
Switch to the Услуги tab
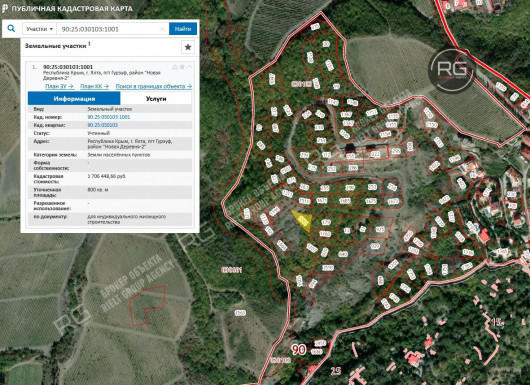tap(156, 99)
